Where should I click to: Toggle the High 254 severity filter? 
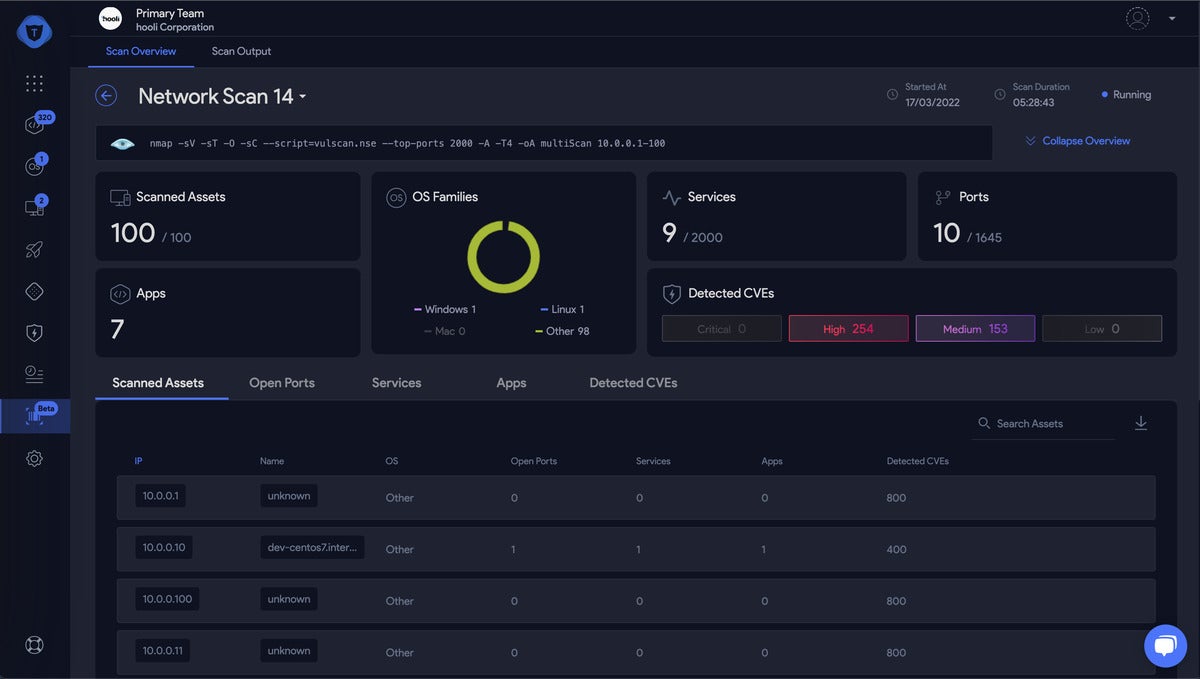849,329
